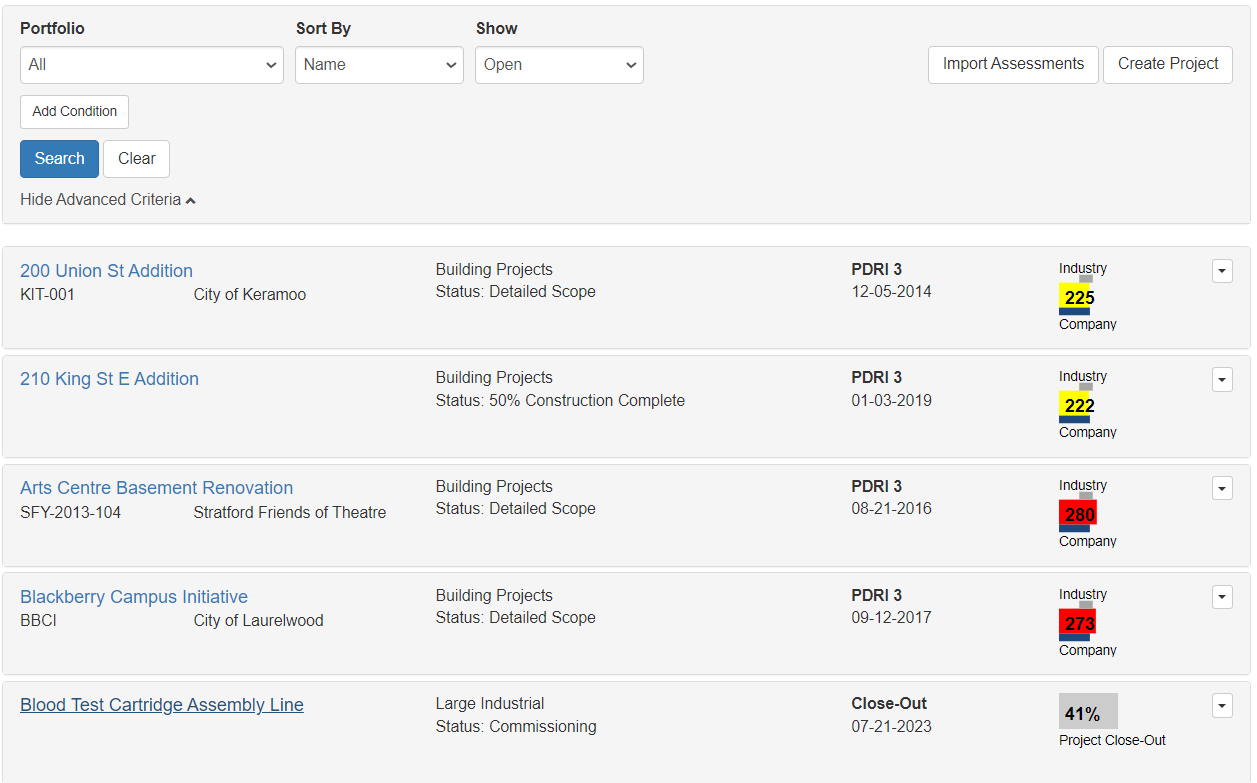Screen dimensions: 1257x783
Task: Open Blood Test Cartridge Assembly Line project
Action: 162,705
